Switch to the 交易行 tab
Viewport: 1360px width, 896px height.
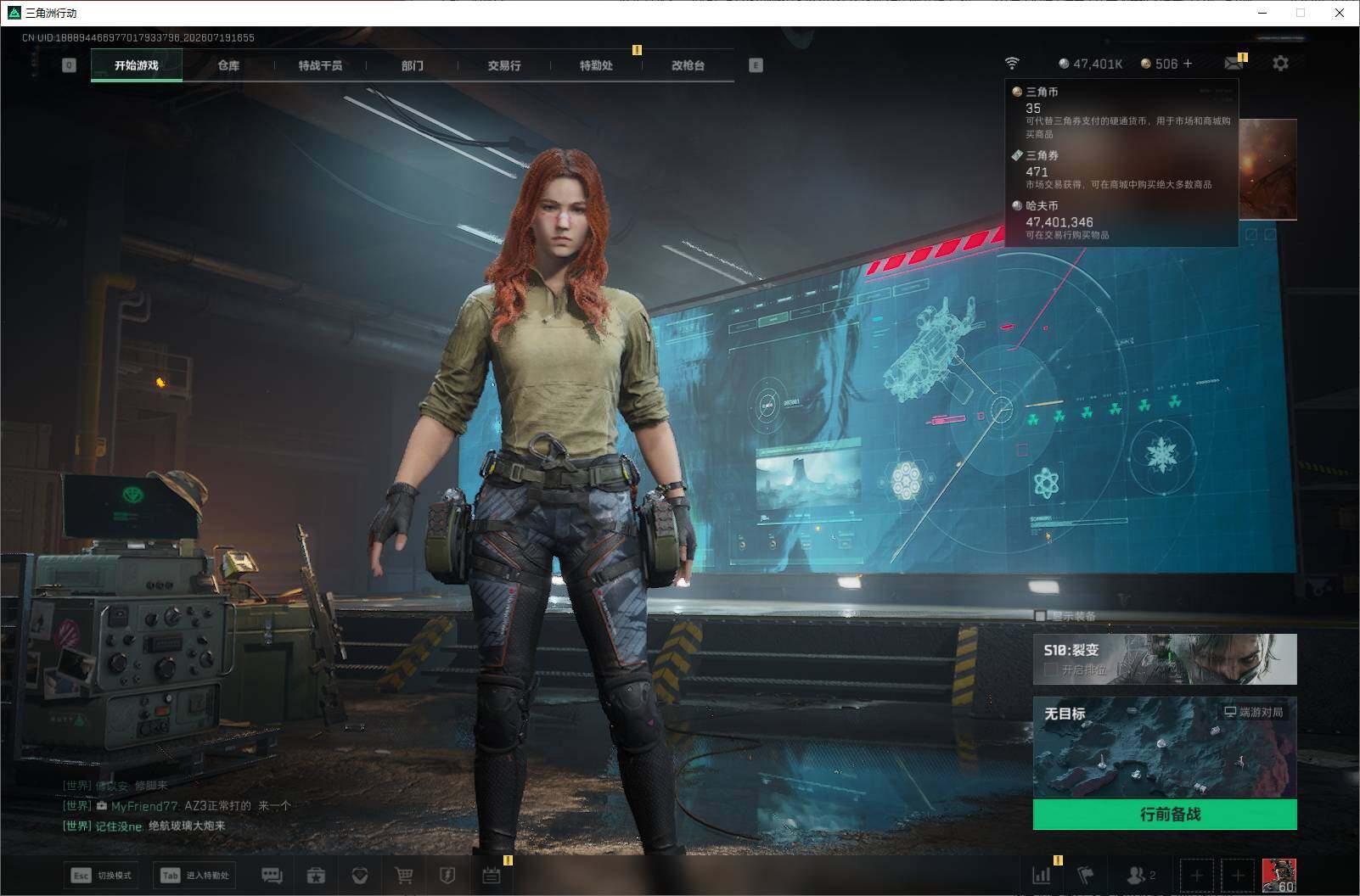pyautogui.click(x=504, y=65)
